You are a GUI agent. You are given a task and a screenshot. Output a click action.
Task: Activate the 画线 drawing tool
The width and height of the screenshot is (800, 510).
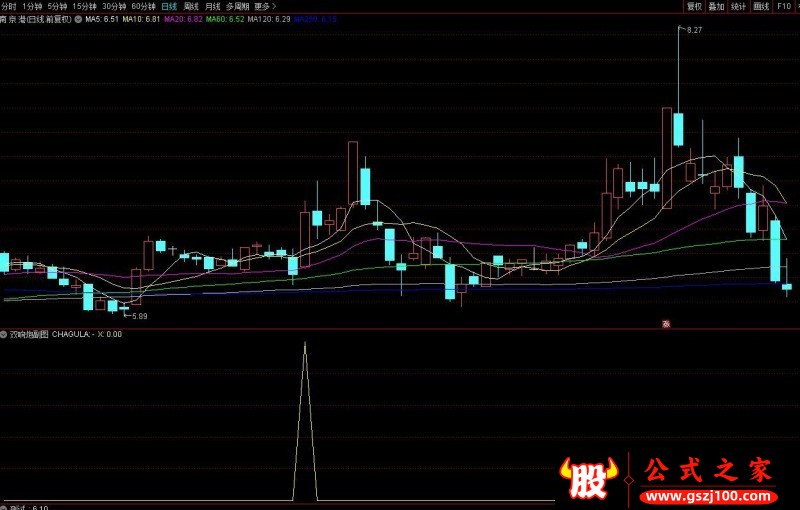762,6
